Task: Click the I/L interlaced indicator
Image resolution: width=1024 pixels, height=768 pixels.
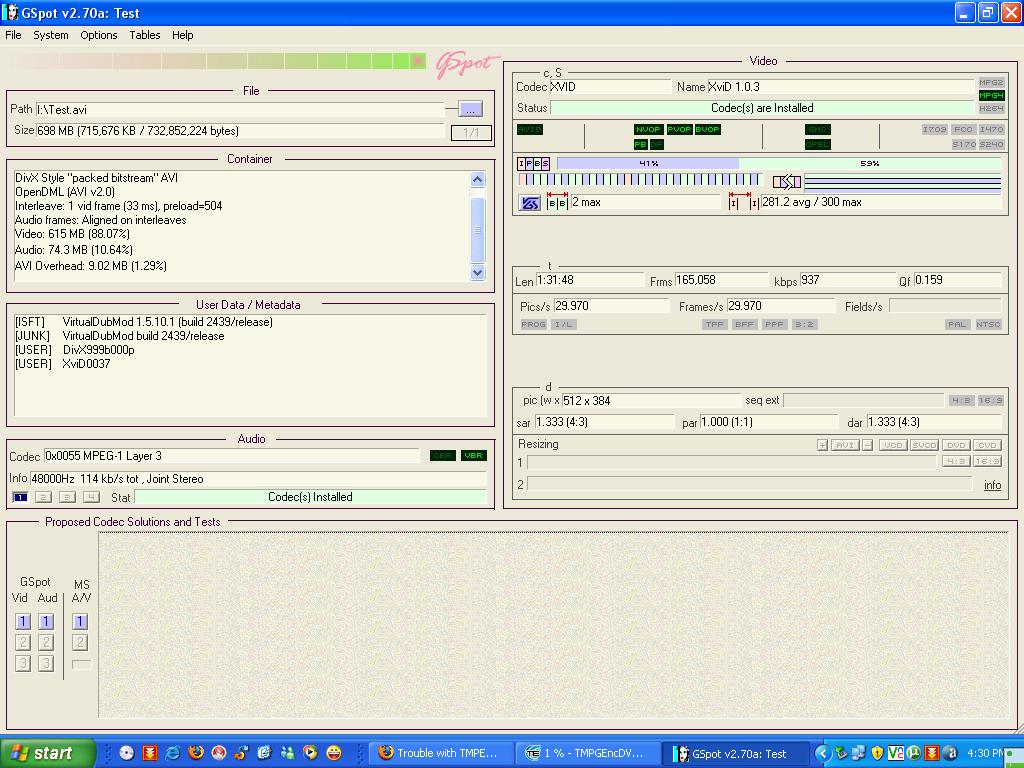Action: (563, 325)
